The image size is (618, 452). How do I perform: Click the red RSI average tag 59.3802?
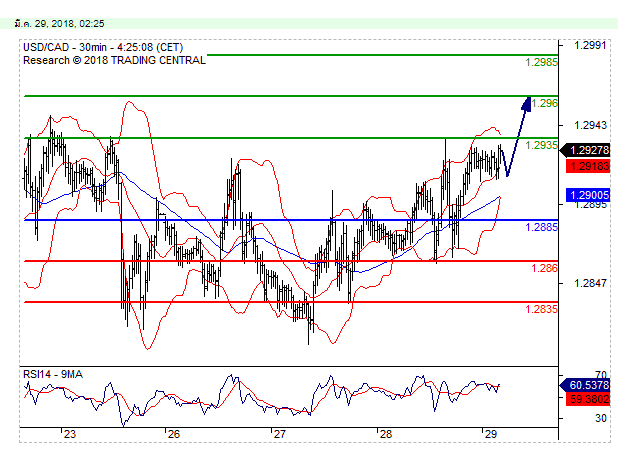click(x=588, y=399)
